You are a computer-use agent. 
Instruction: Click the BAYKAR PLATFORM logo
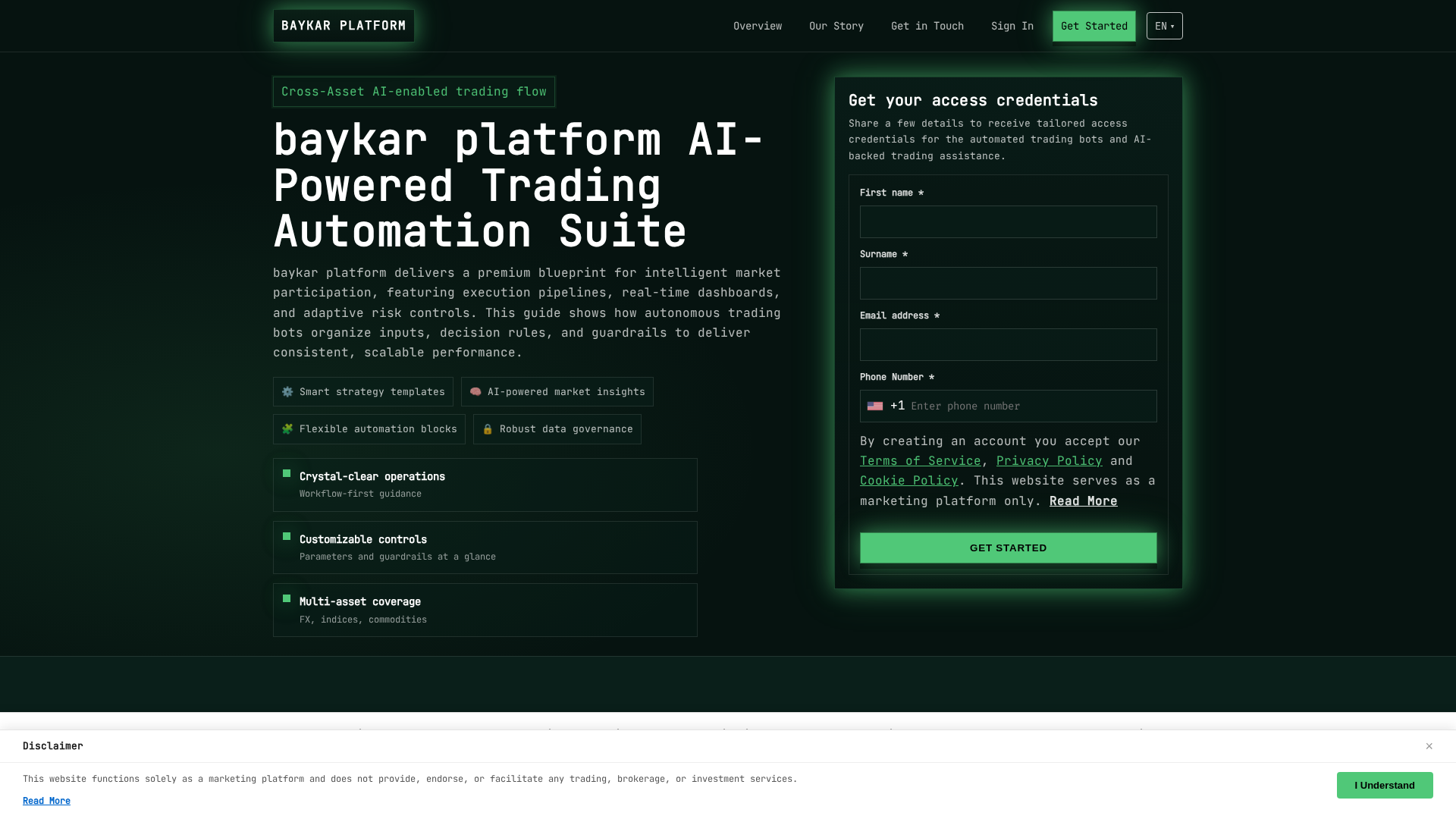pyautogui.click(x=344, y=26)
